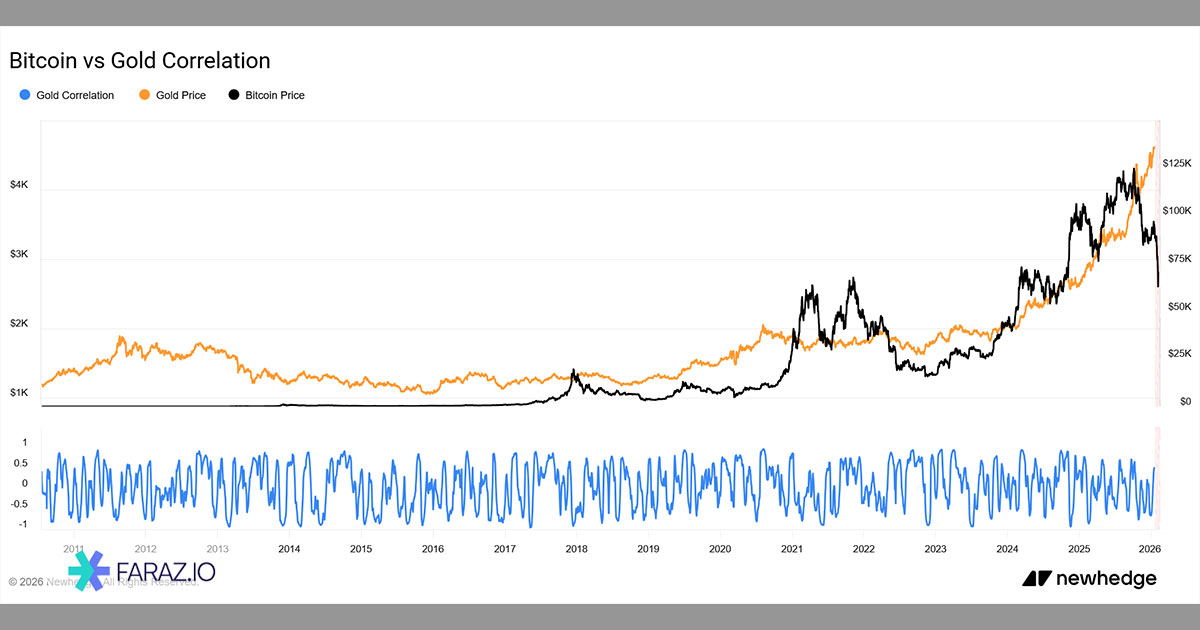Click the $4K gold price axis label
1200x630 pixels.
(x=20, y=185)
